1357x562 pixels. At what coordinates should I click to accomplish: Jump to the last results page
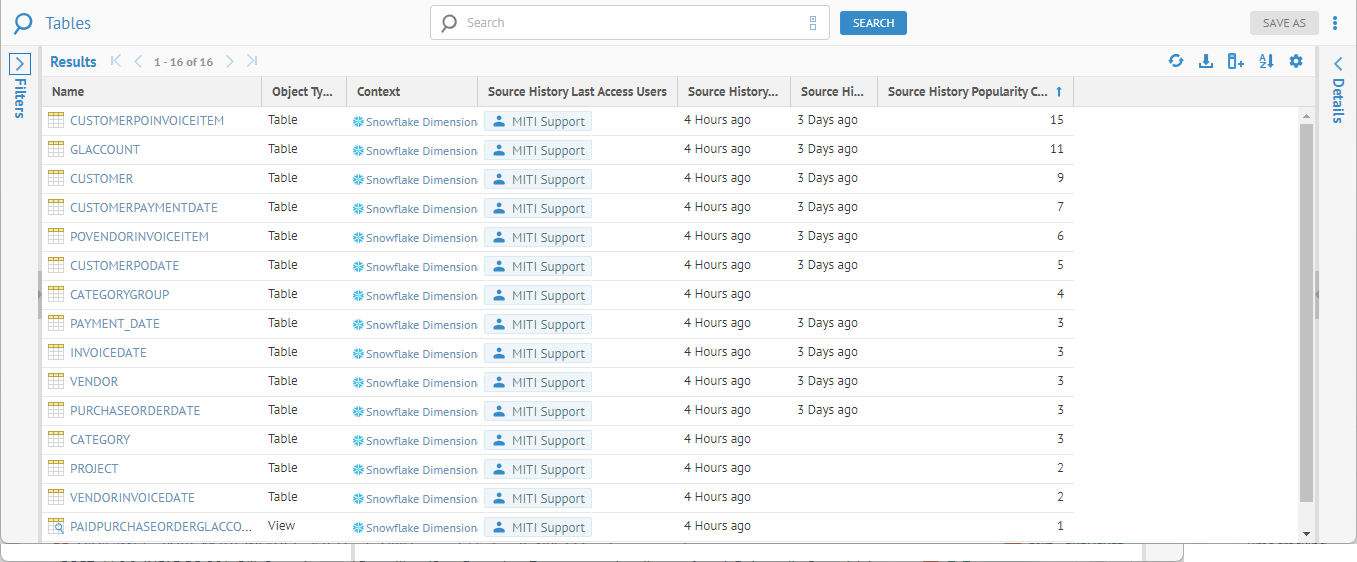(x=252, y=62)
